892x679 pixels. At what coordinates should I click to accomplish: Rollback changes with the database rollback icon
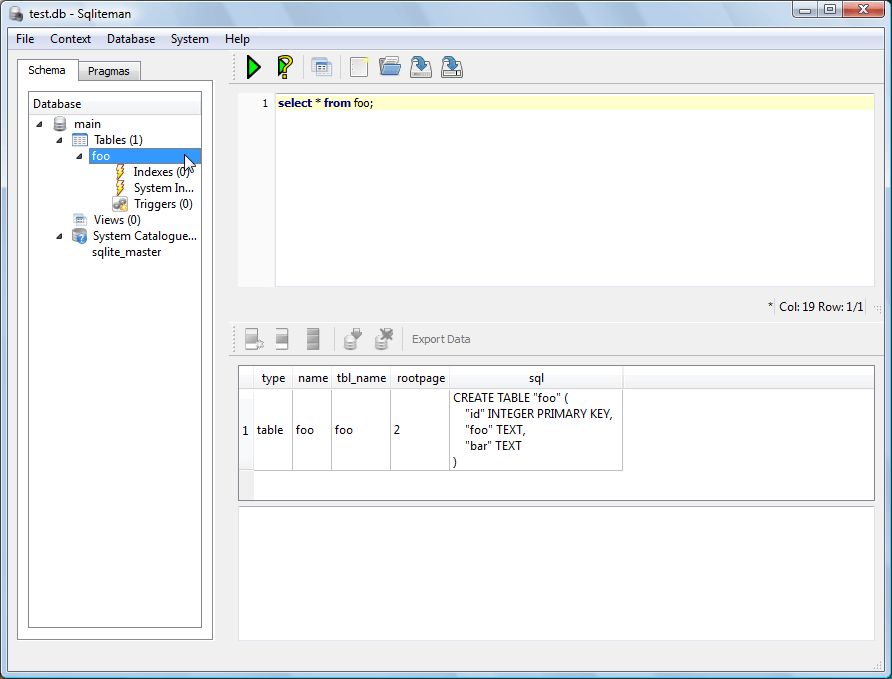tap(383, 338)
